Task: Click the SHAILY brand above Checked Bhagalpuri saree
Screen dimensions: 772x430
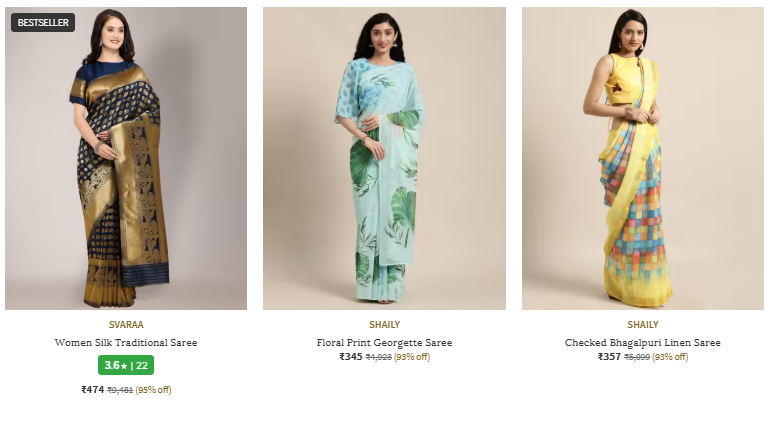Action: tap(643, 325)
